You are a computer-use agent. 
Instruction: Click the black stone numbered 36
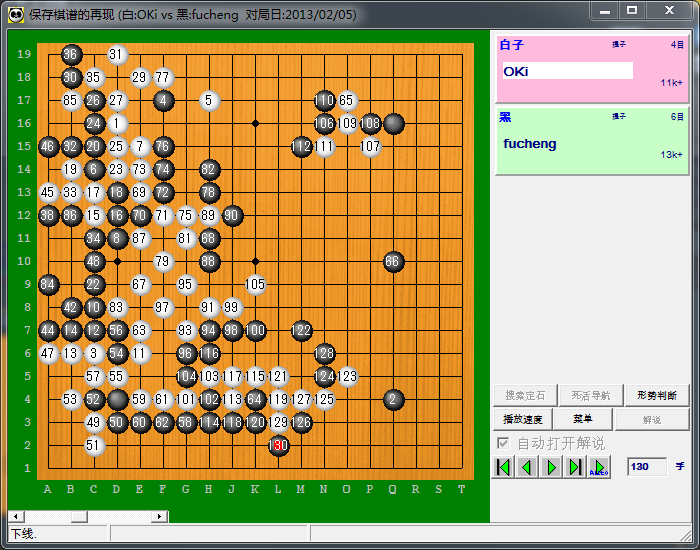(x=71, y=54)
